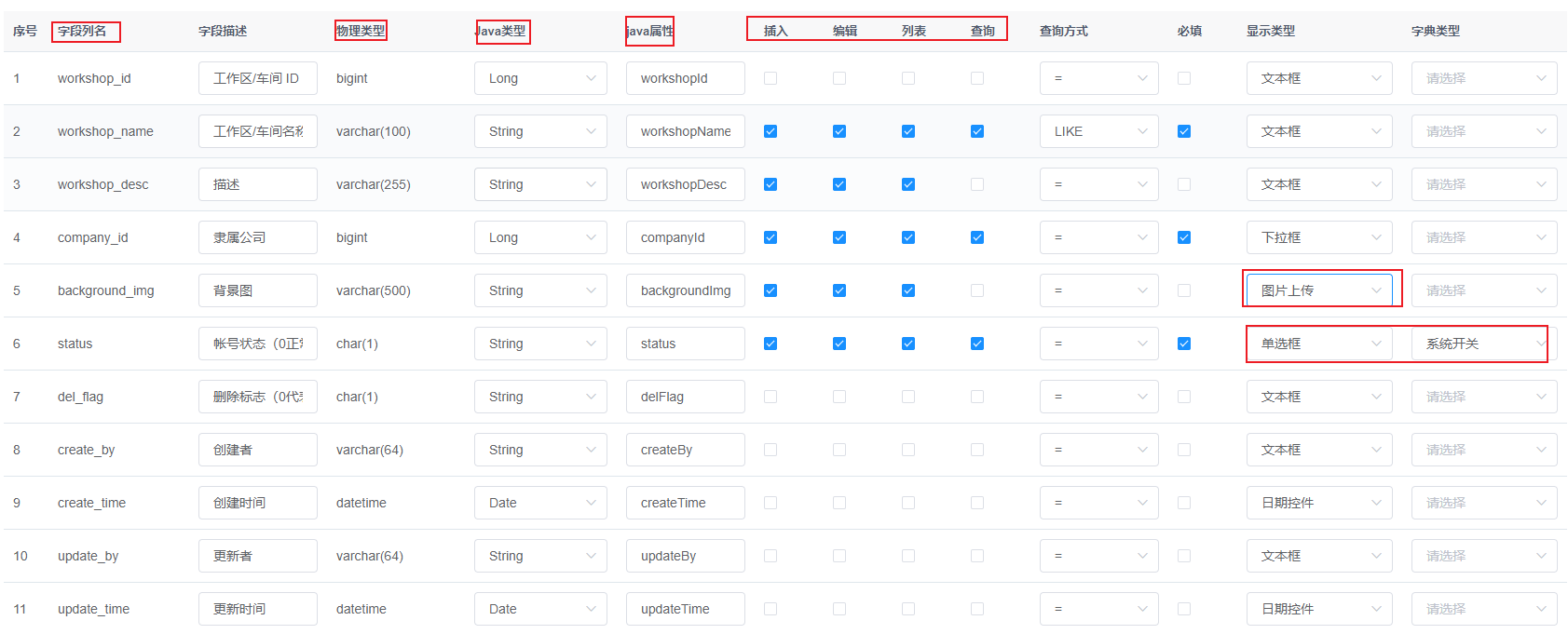1568x634 pixels.
Task: Uncheck required checkbox for status row
Action: [1184, 344]
